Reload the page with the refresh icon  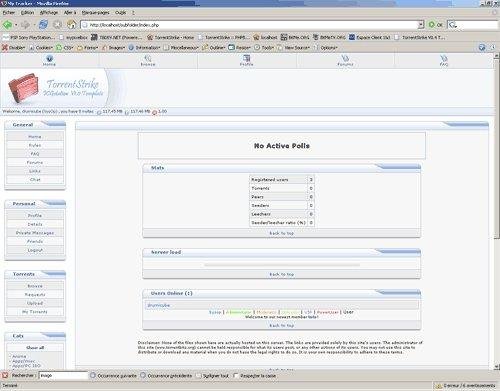(43, 24)
